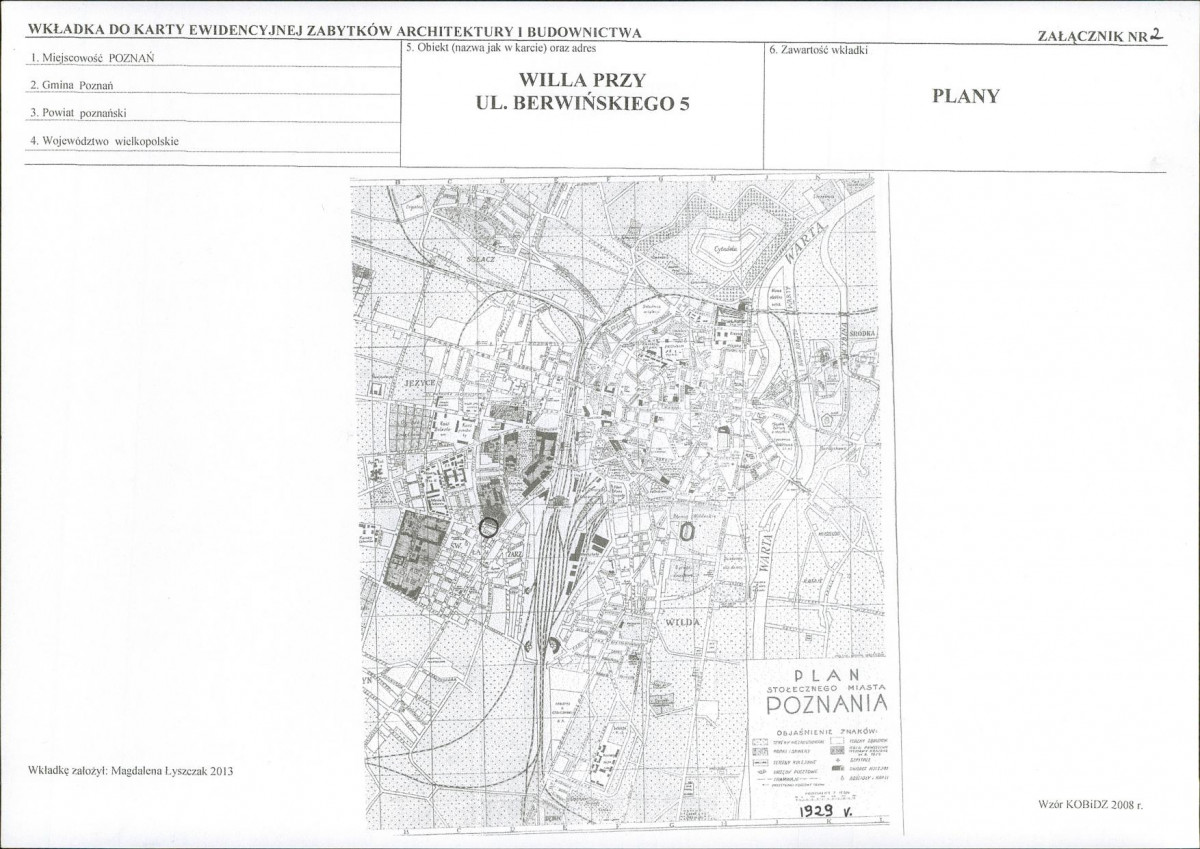
Task: Click the 'Województwo wielkopolskie' field
Action: click(x=212, y=141)
